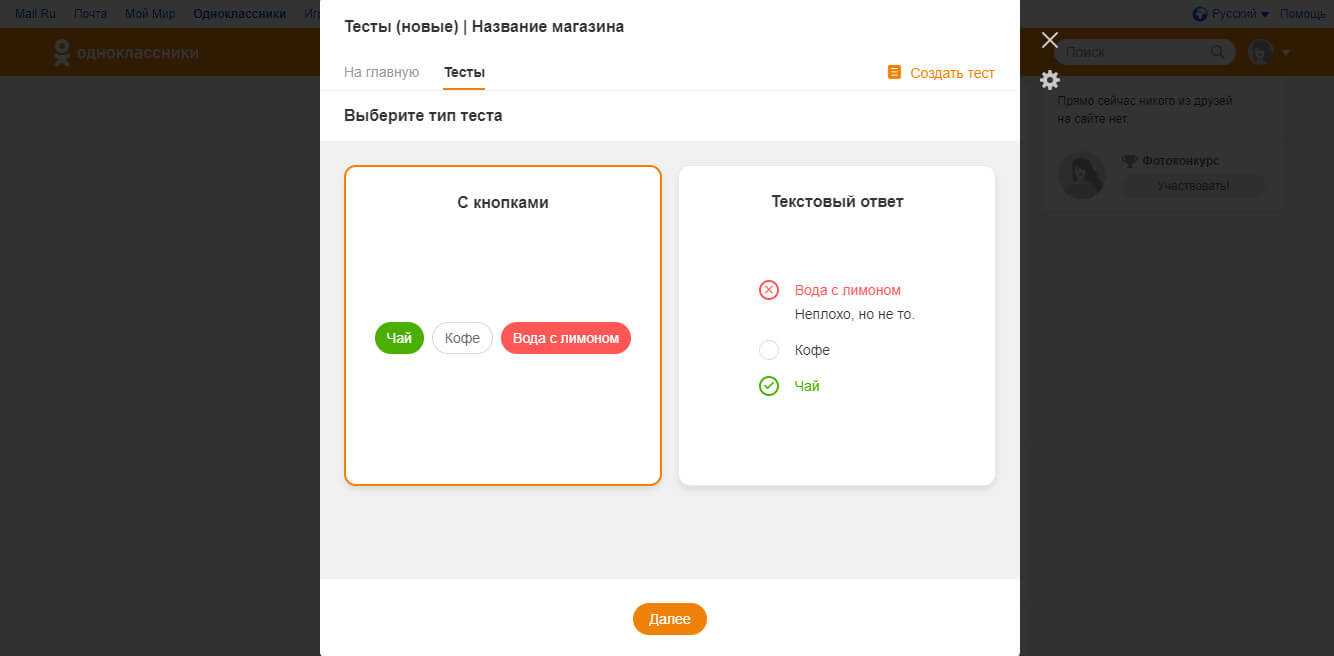Click the profile avatar in header
Screen dimensions: 1334x656
click(1262, 52)
